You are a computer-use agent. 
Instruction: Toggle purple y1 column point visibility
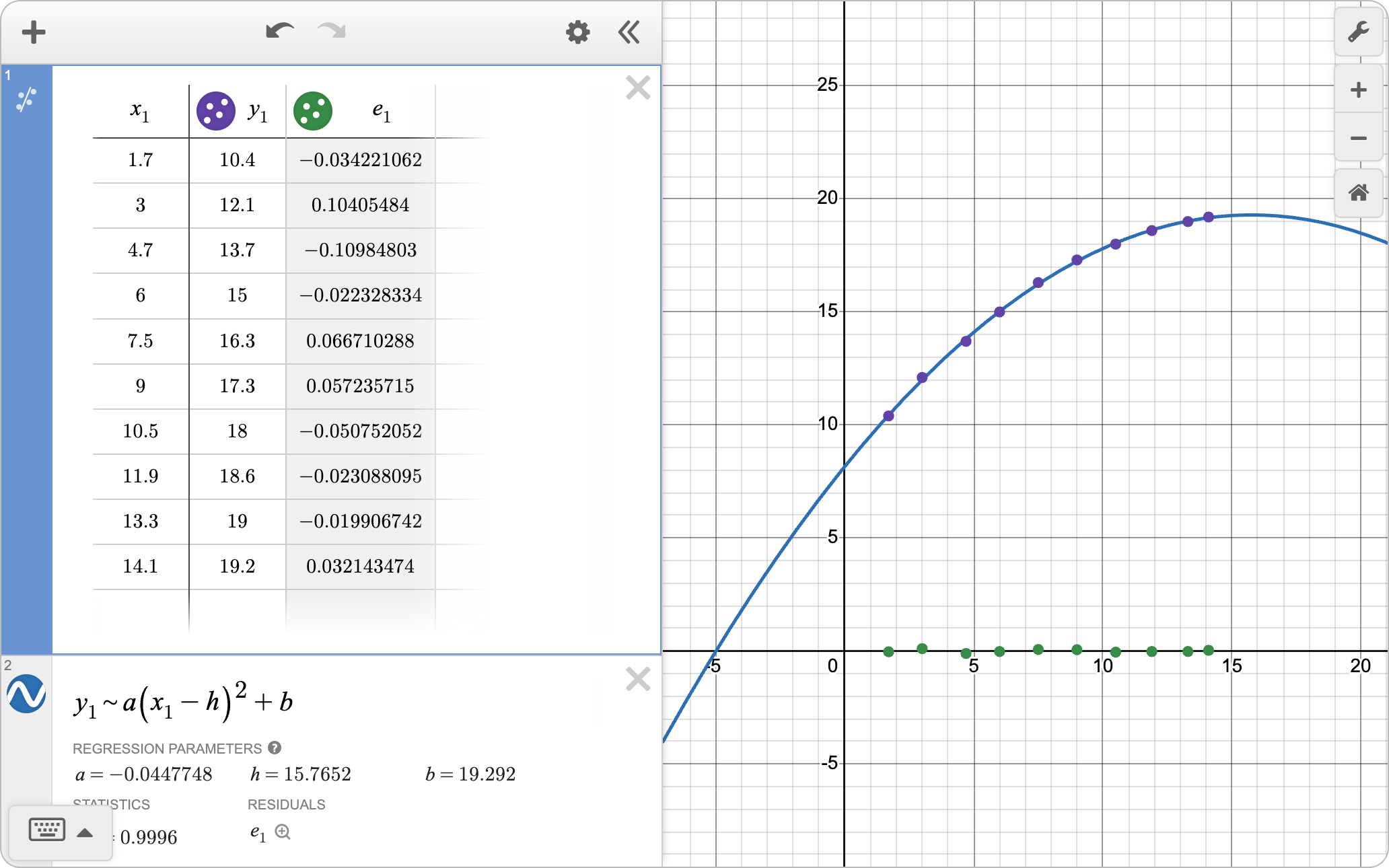216,111
